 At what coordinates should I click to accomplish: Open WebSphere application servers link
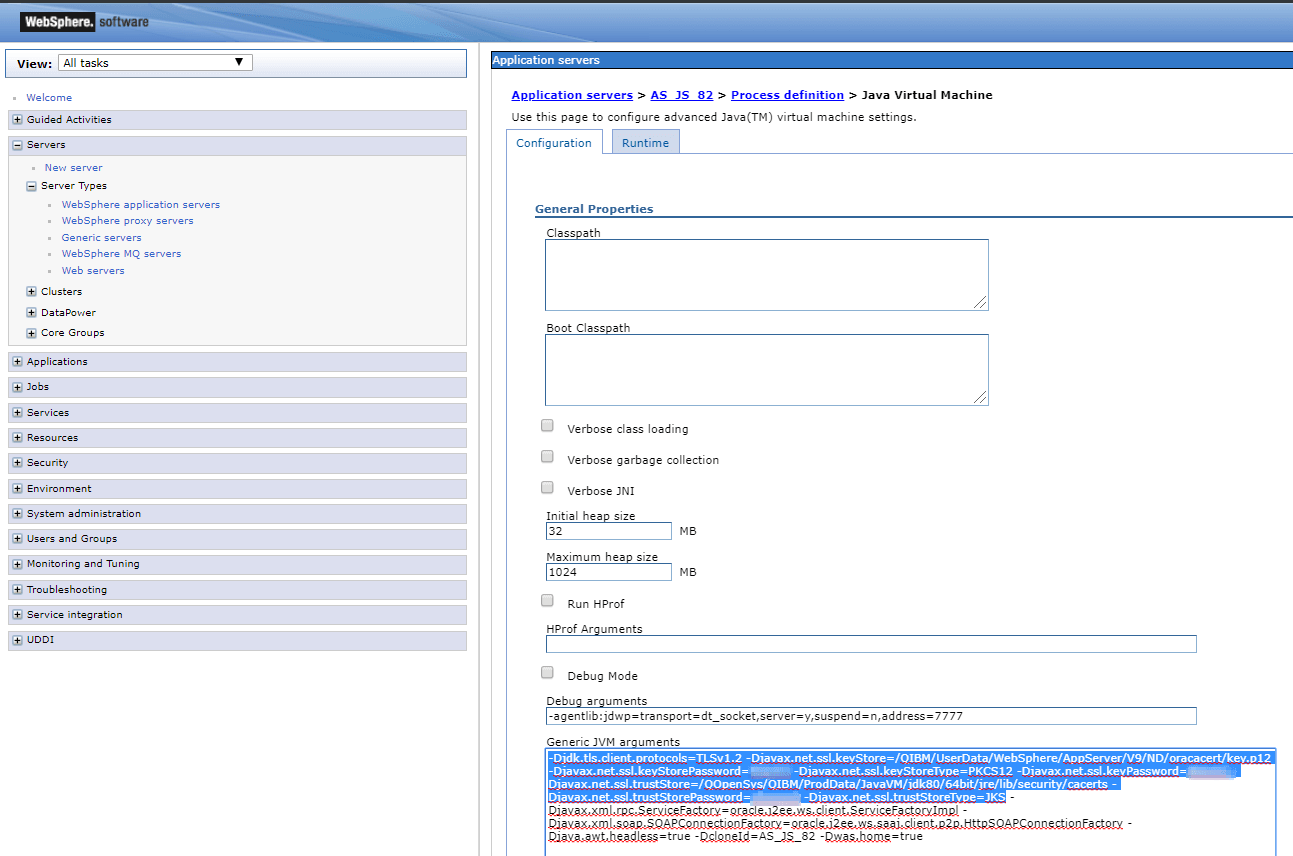(x=140, y=205)
